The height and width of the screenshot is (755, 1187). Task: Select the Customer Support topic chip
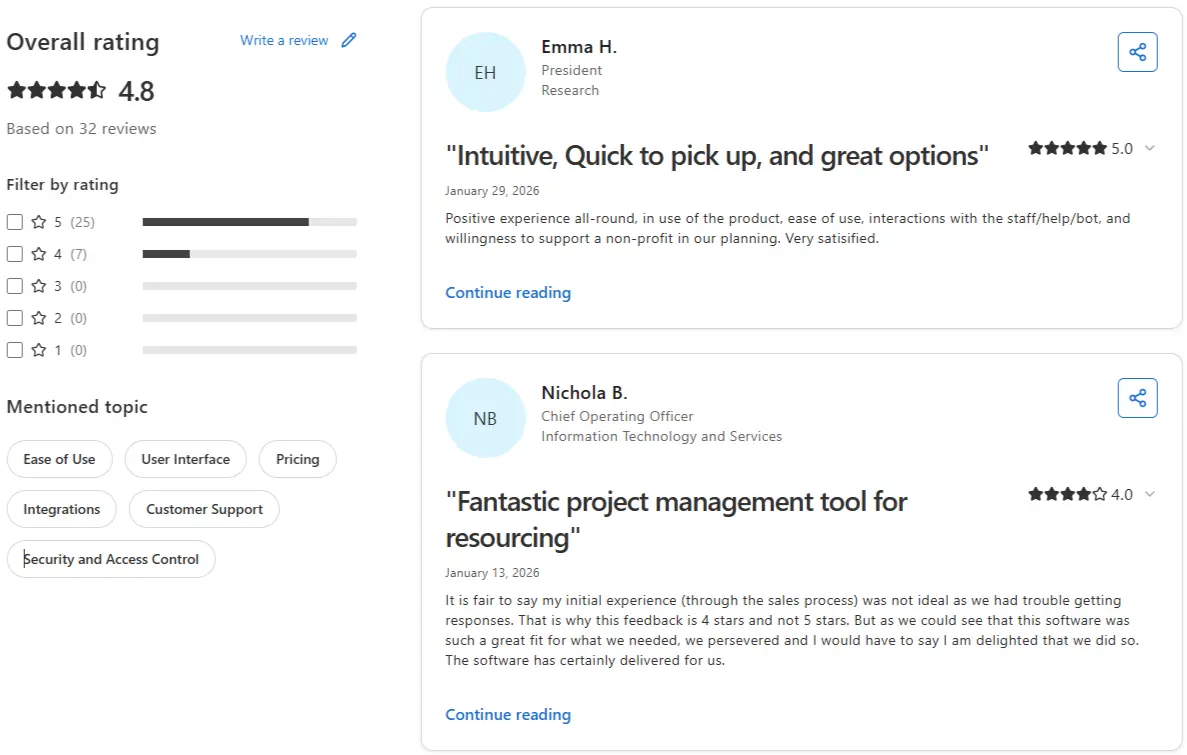coord(204,509)
